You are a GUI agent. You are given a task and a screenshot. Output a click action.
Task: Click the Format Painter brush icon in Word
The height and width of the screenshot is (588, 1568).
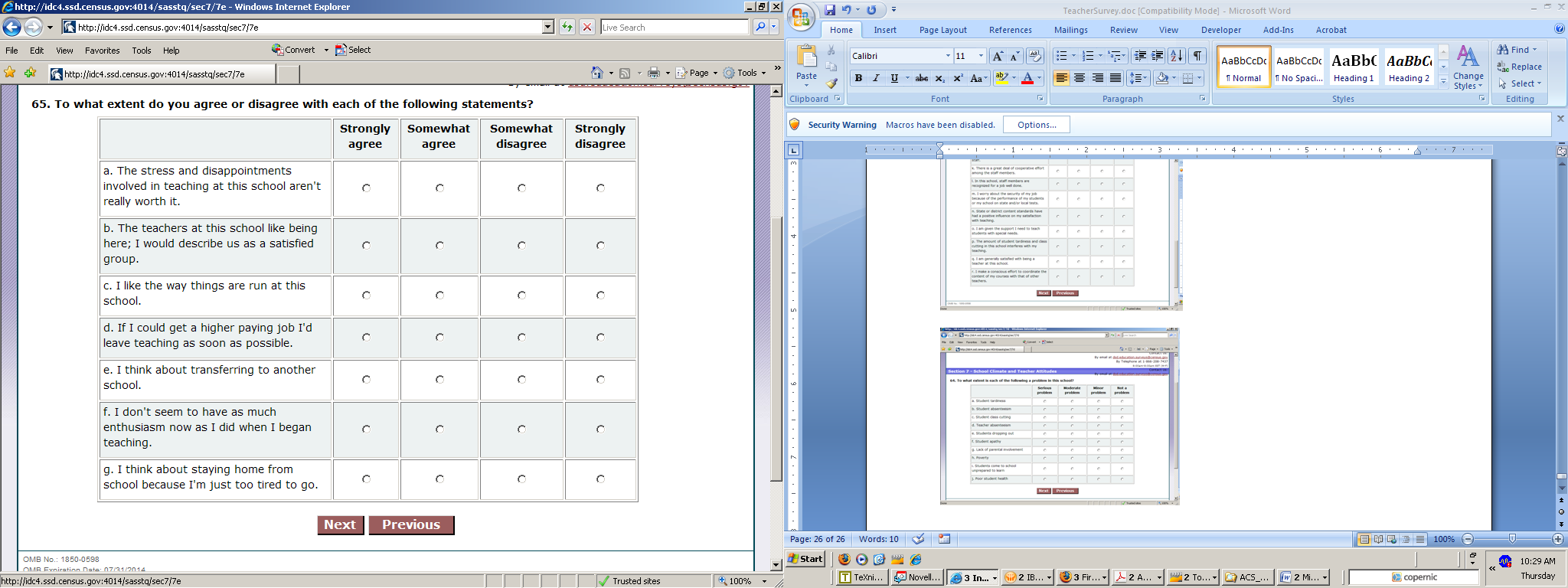(x=831, y=83)
